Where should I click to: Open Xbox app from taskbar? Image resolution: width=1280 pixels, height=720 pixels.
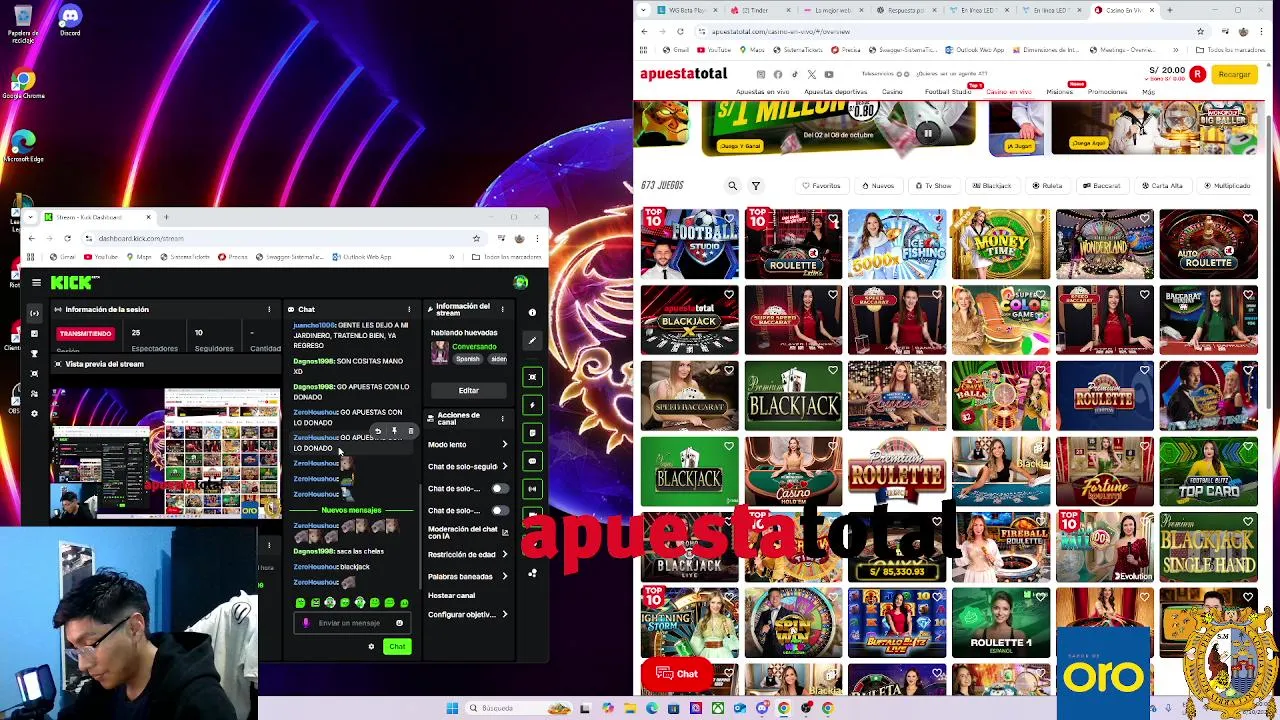click(x=717, y=708)
